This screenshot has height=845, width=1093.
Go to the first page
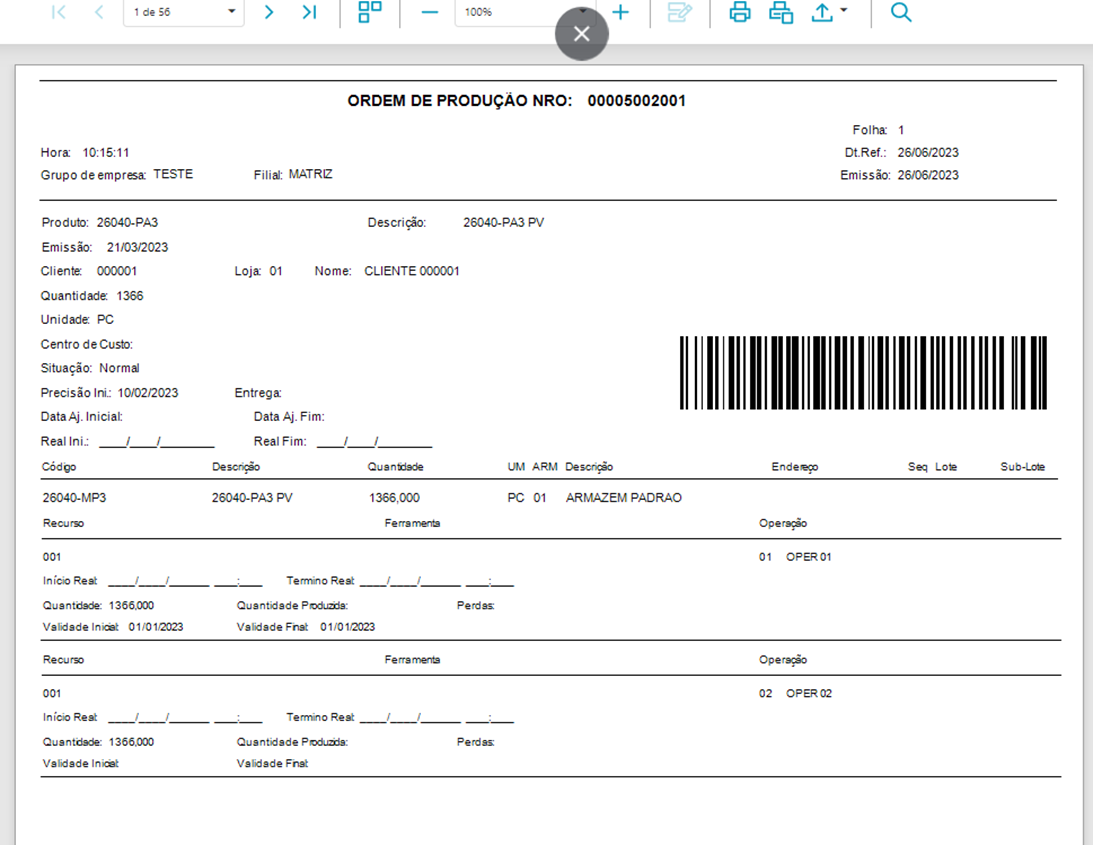(x=59, y=12)
